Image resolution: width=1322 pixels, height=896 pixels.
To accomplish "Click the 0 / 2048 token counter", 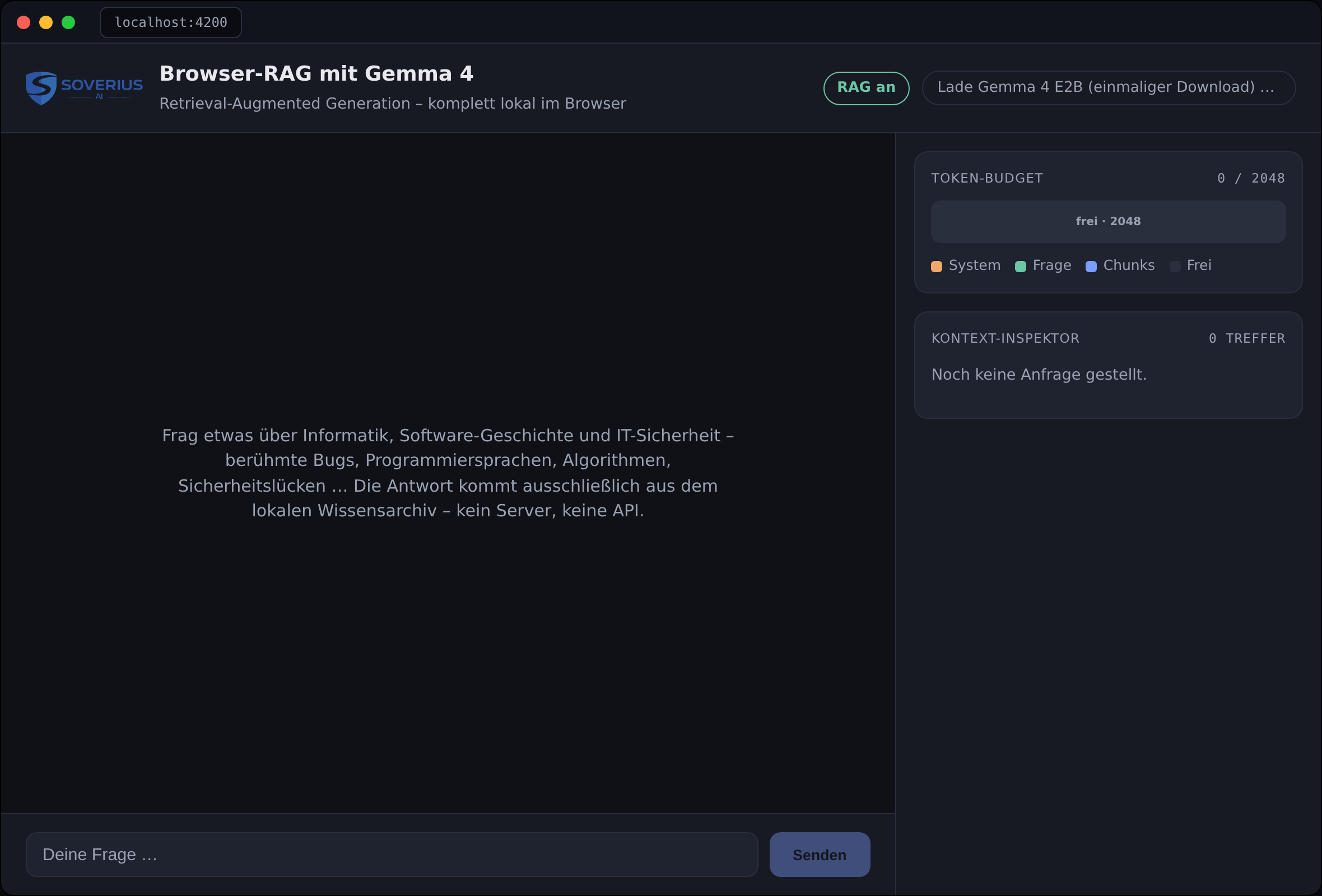I will click(1251, 179).
